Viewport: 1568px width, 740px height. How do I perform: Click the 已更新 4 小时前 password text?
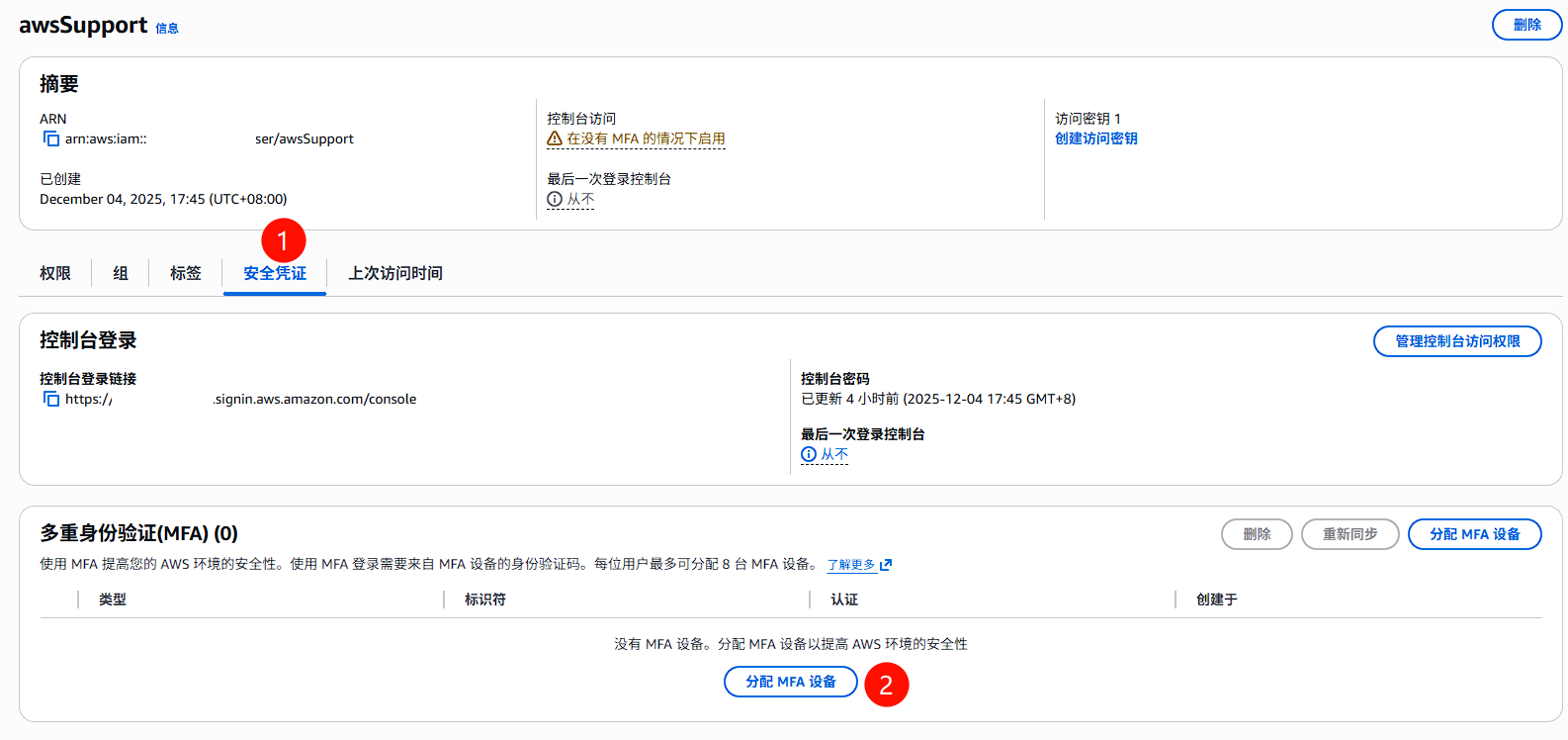938,399
